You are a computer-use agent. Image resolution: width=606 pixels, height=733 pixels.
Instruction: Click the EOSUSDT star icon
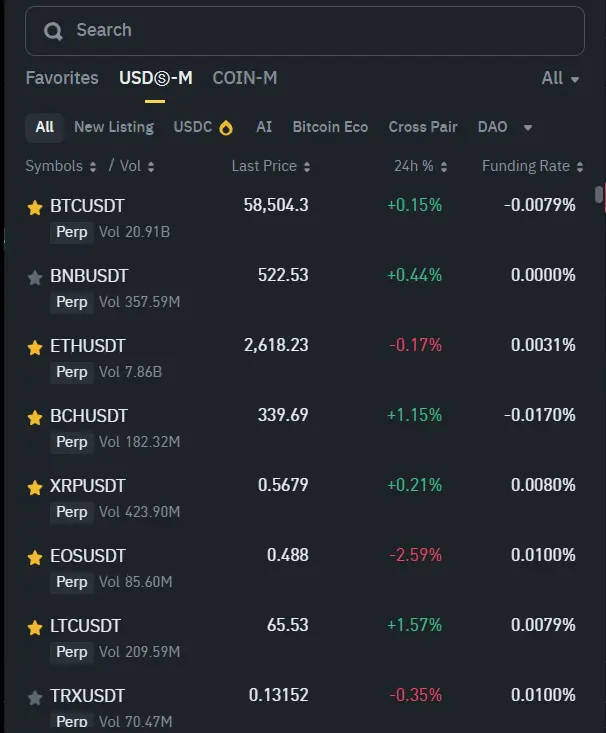(35, 557)
